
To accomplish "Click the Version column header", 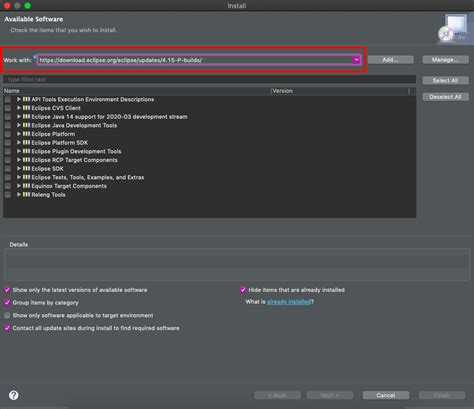I will 340,91.
